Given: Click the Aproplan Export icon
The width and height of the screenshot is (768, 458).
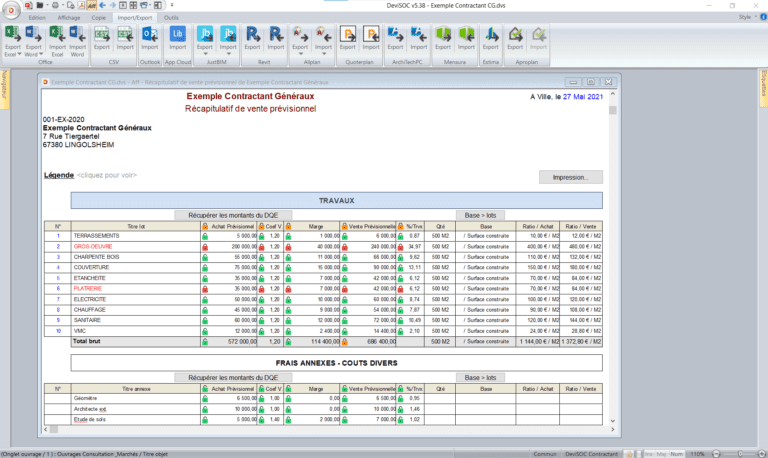Looking at the screenshot, I should 515,35.
